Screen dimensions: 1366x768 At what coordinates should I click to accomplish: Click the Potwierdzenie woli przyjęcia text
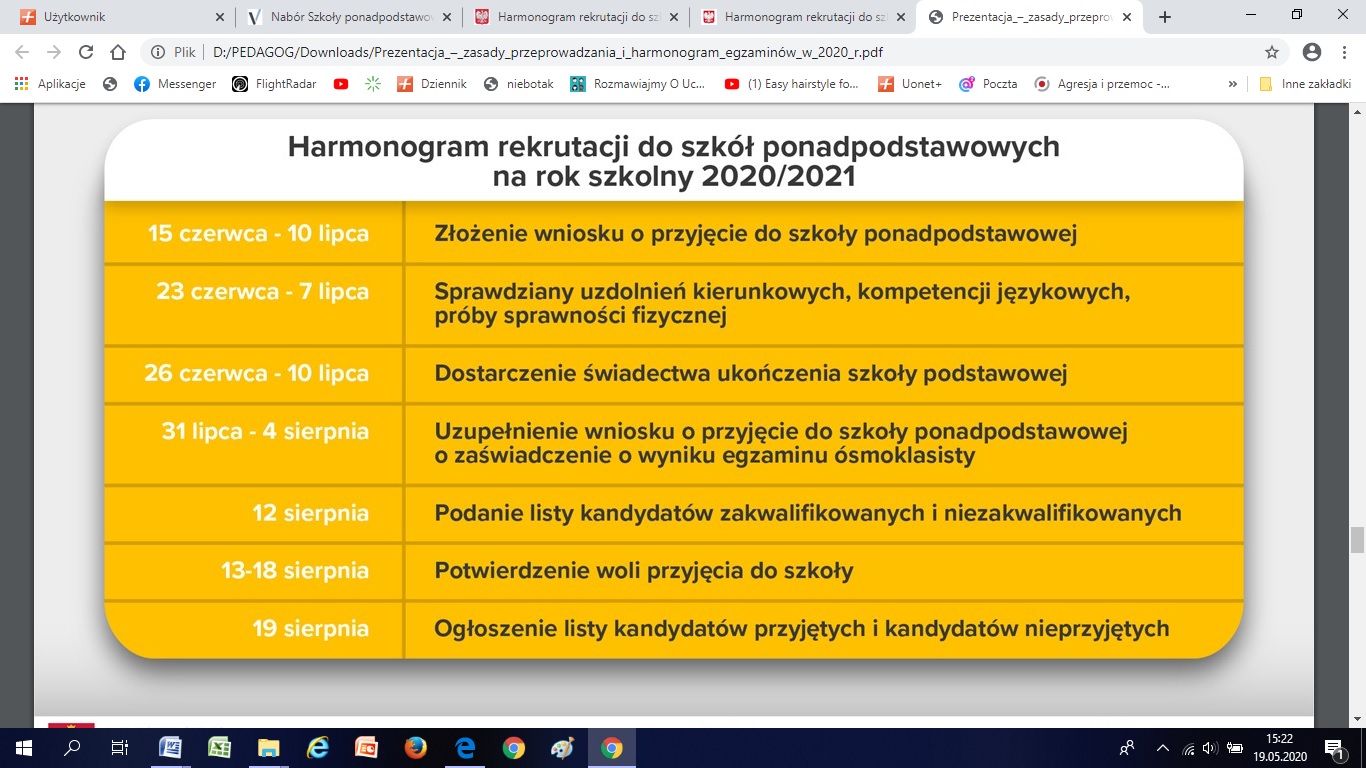[644, 572]
